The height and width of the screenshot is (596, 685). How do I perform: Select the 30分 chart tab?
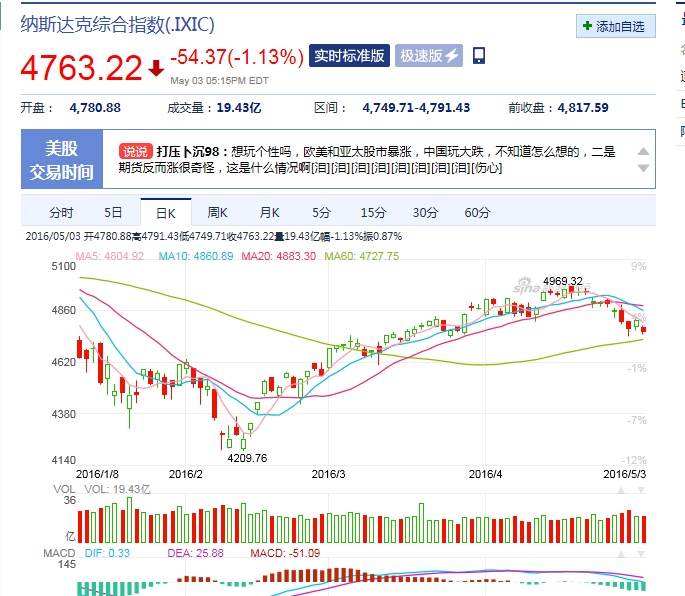426,213
